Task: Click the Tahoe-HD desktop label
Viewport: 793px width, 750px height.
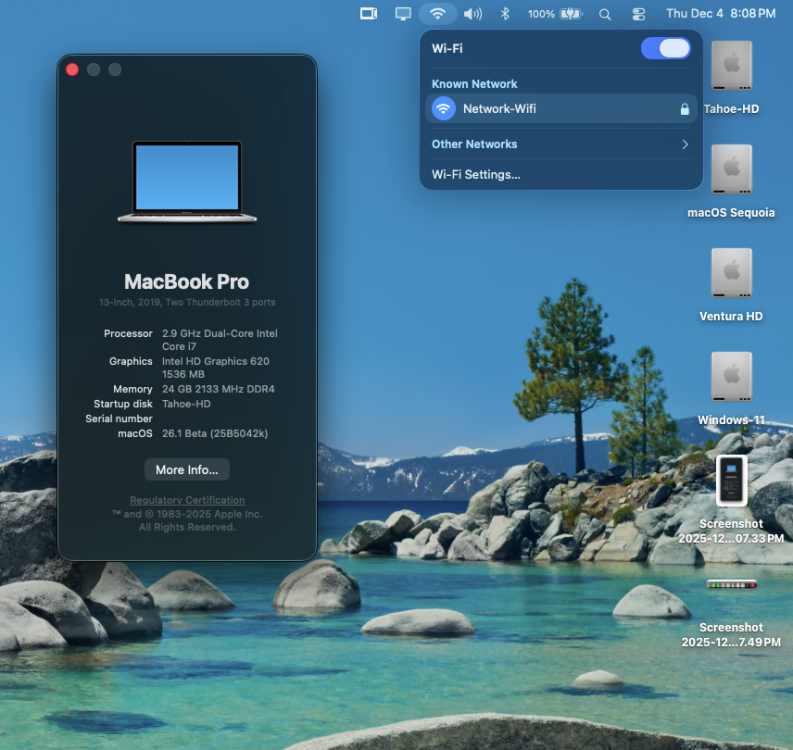Action: click(x=731, y=109)
